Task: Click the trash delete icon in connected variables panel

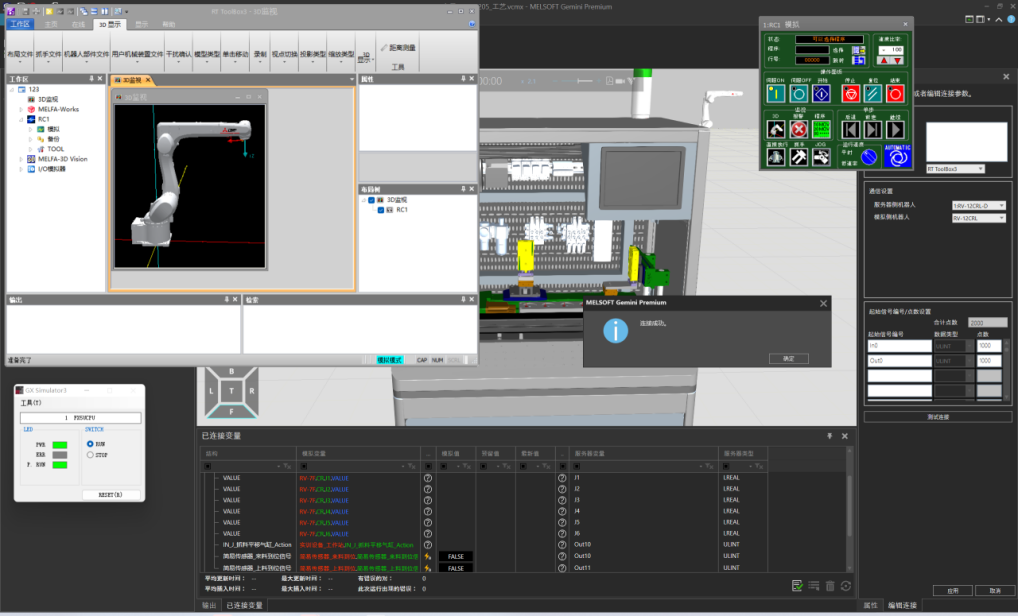Action: click(830, 586)
